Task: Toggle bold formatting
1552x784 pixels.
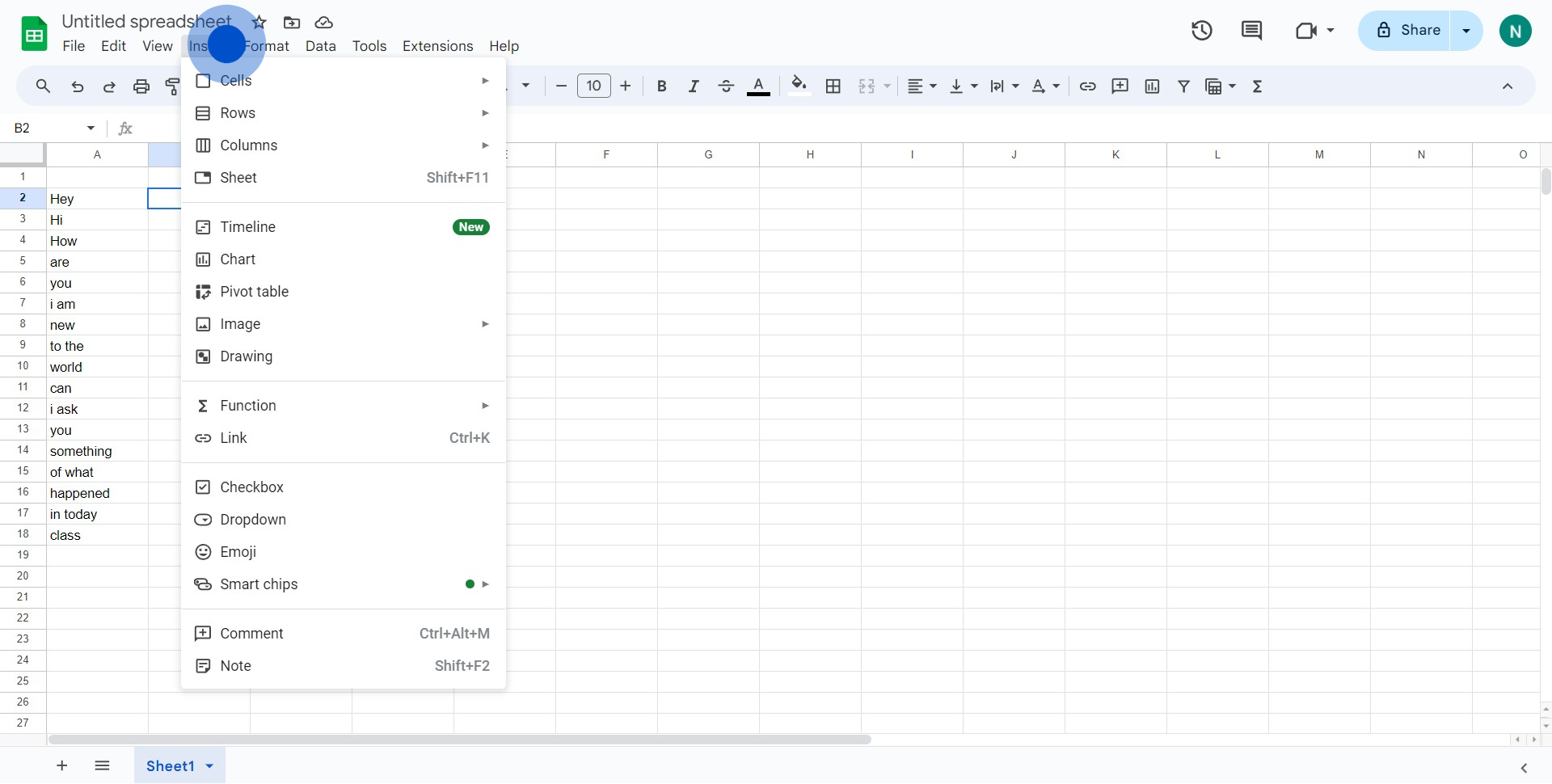Action: (x=661, y=86)
